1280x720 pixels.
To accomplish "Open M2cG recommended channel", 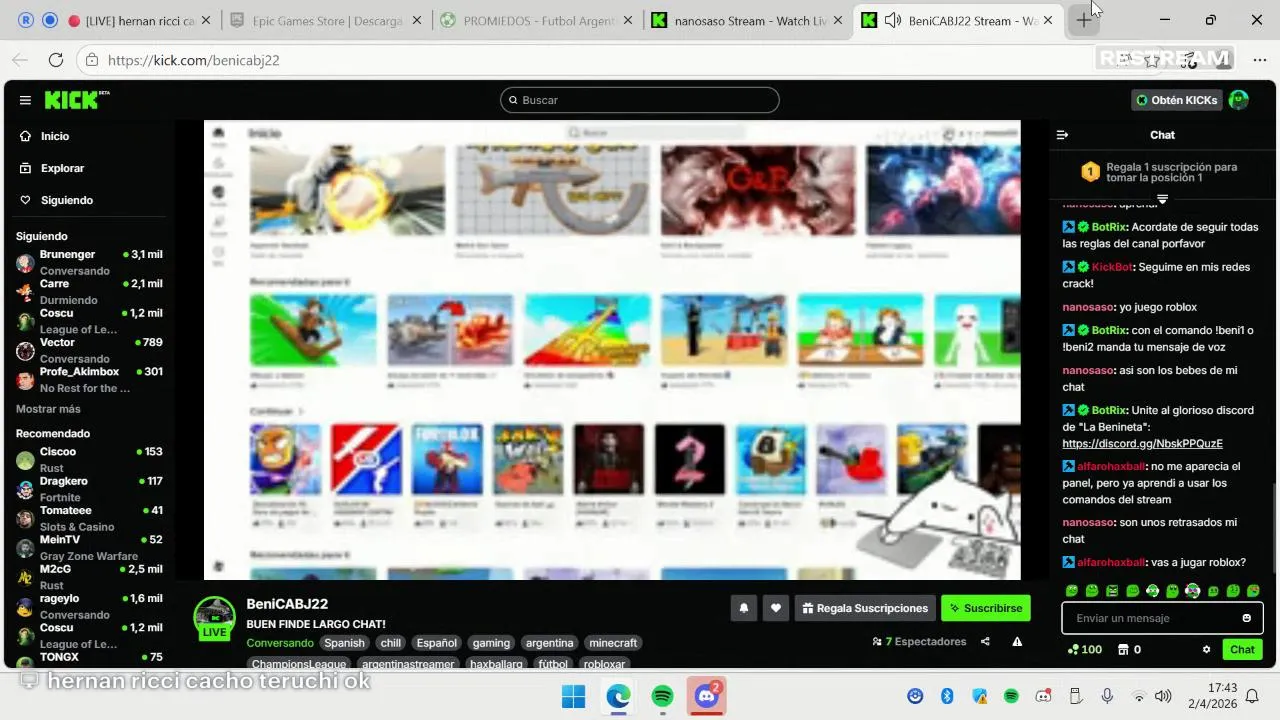I will click(x=89, y=576).
